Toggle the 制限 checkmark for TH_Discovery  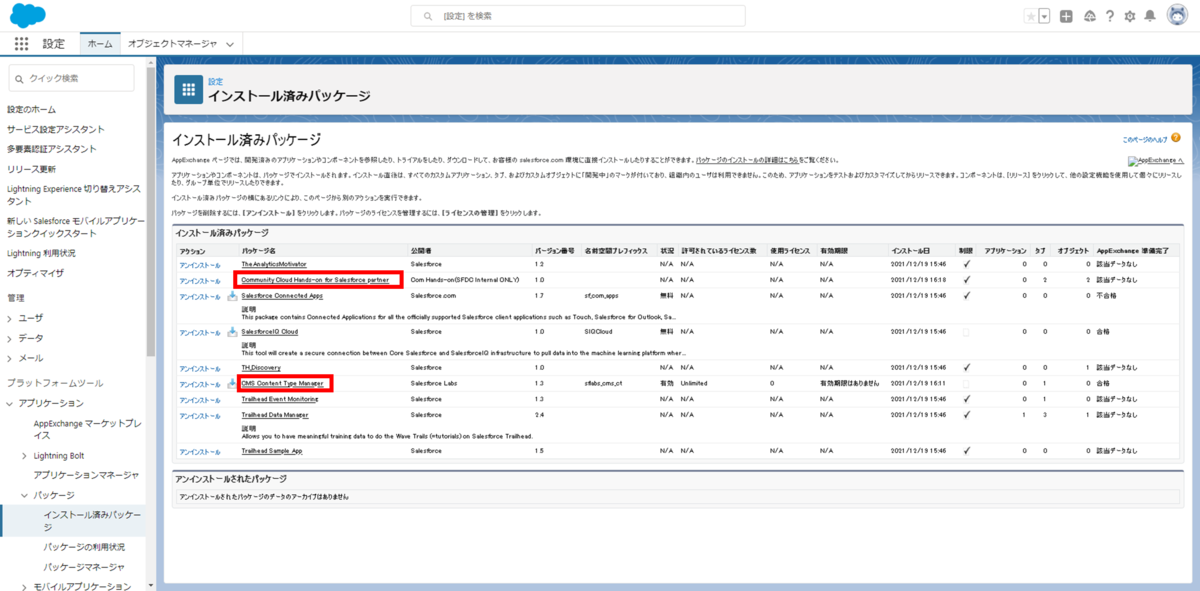coord(966,368)
